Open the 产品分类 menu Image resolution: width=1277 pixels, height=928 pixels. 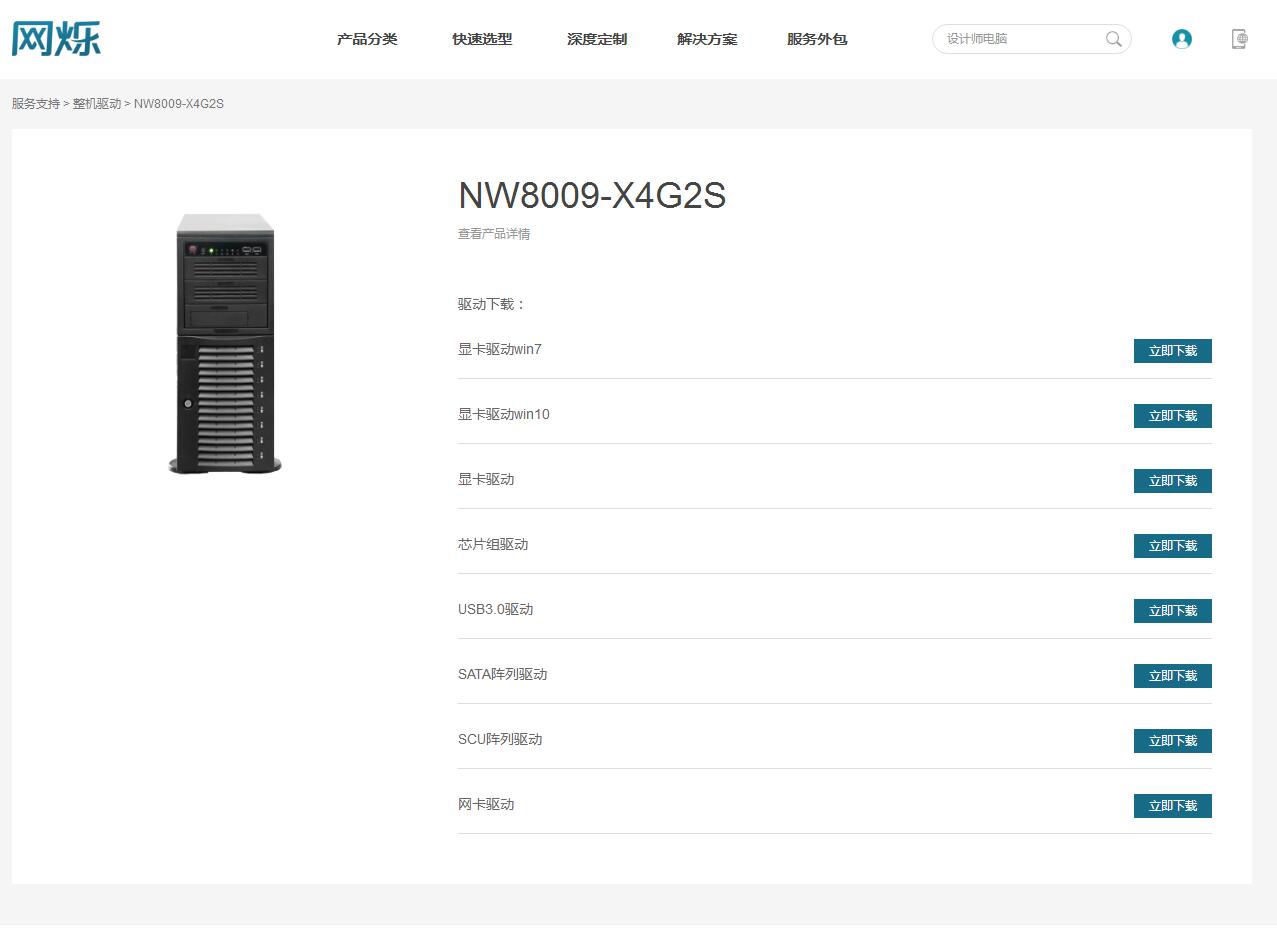point(367,39)
